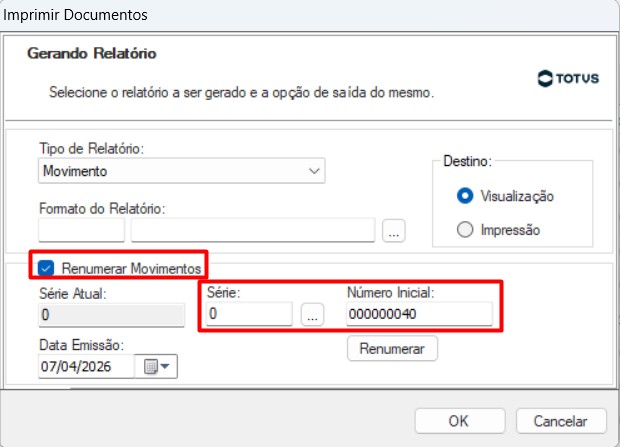This screenshot has width=620, height=447.
Task: Click the long Formato do Relatório description field
Action: pos(253,230)
